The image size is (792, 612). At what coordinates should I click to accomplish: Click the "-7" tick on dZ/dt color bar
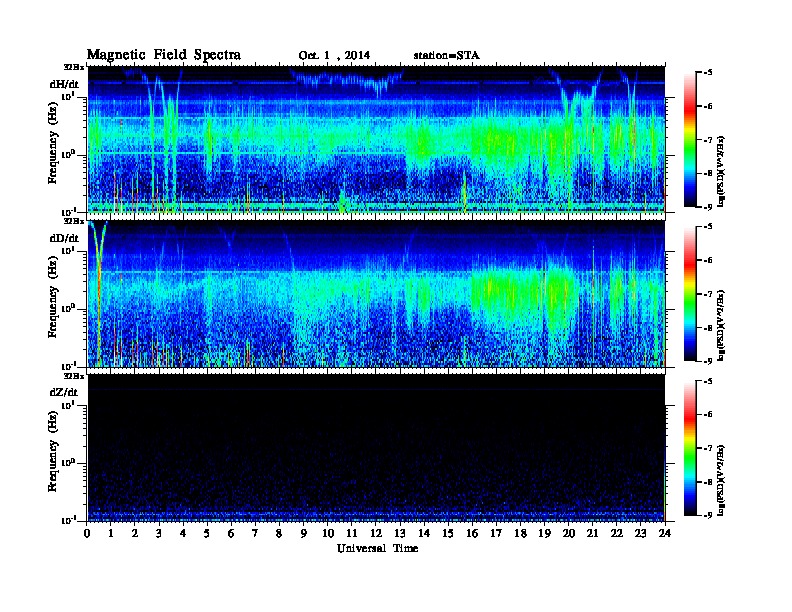click(x=708, y=448)
